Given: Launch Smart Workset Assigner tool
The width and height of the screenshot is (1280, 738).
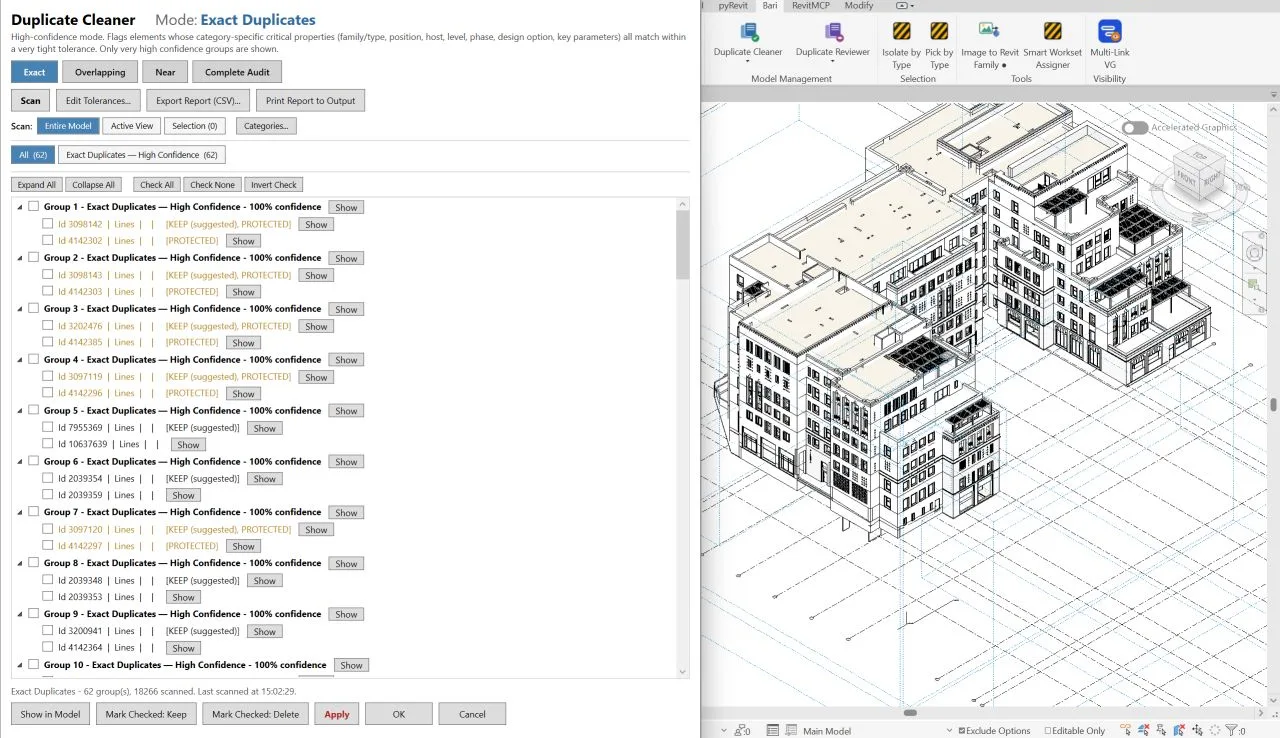Looking at the screenshot, I should pos(1052,45).
